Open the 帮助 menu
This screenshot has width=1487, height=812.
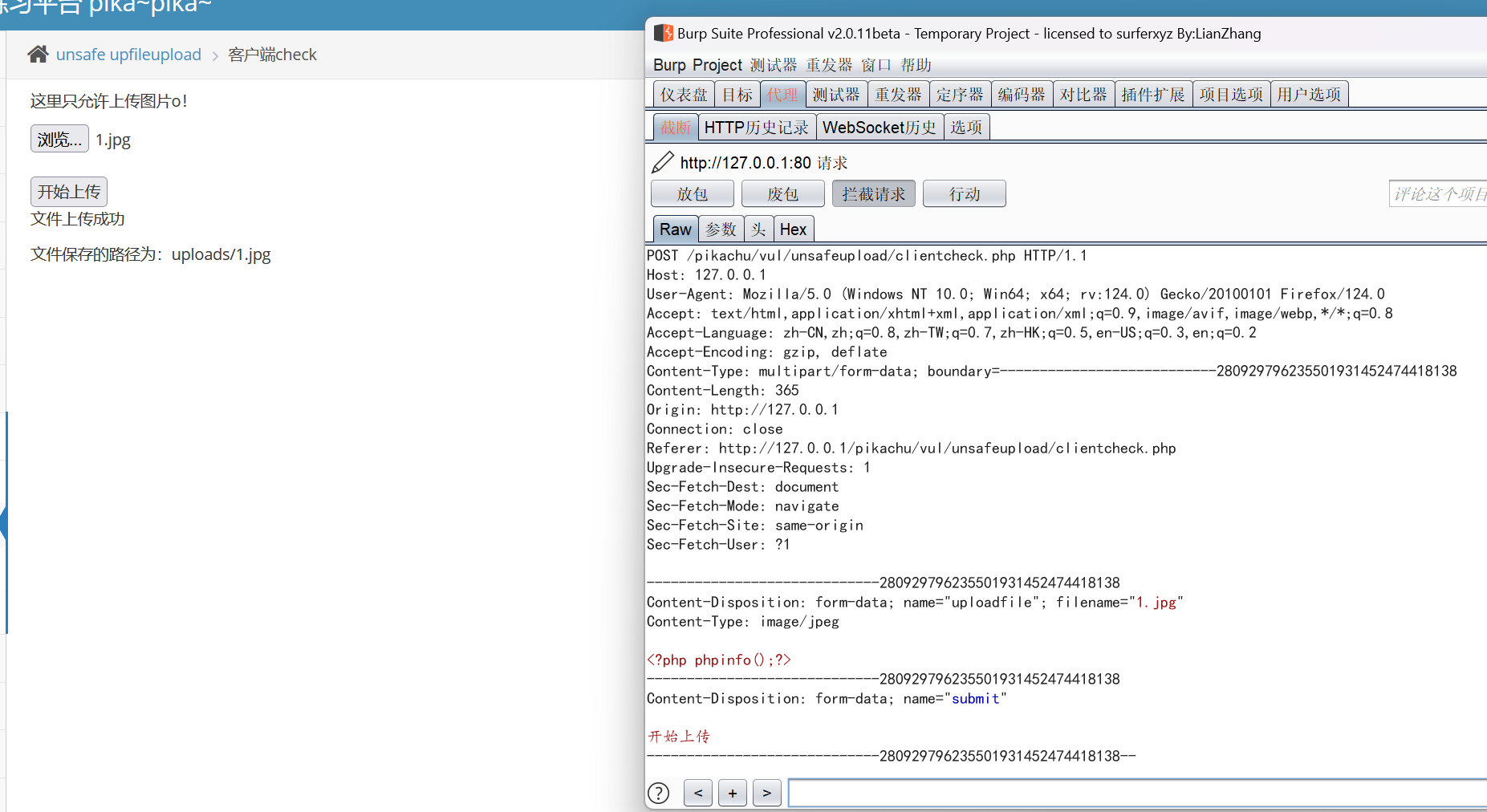point(916,65)
